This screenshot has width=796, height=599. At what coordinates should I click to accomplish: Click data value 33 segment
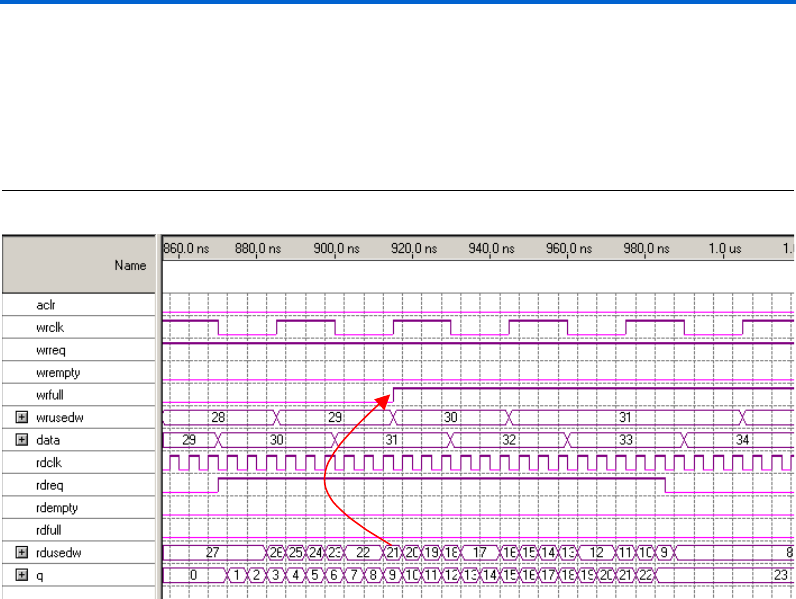[x=626, y=440]
